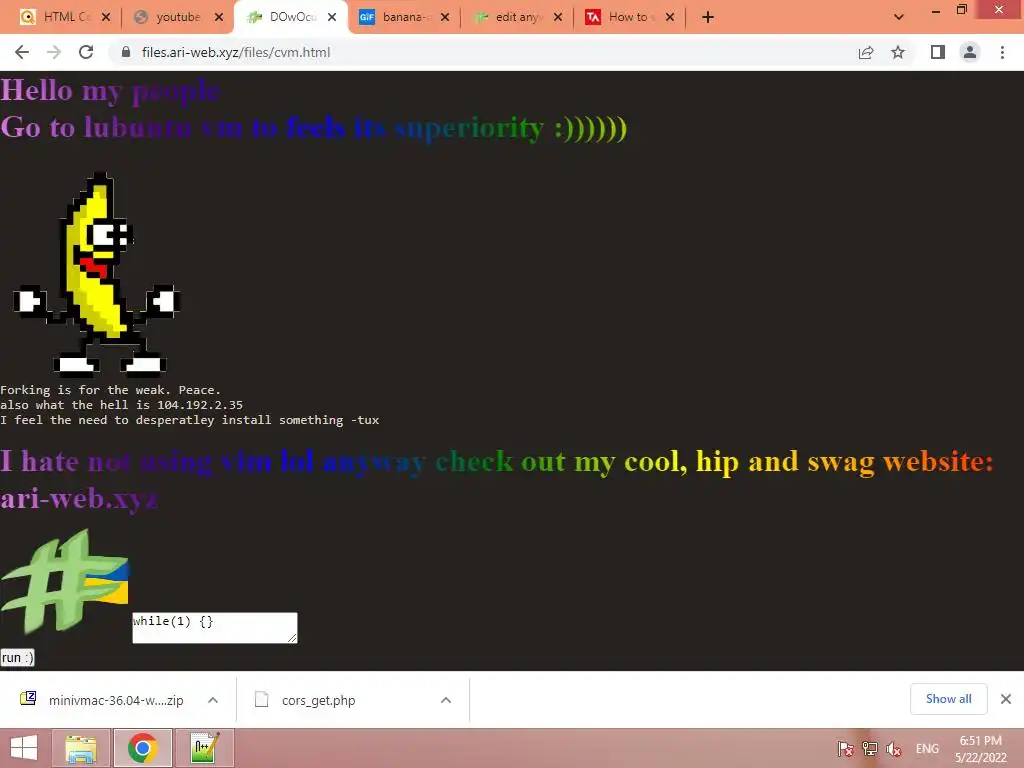View site information via the lock icon
Screen dimensions: 1024x768
tap(126, 52)
